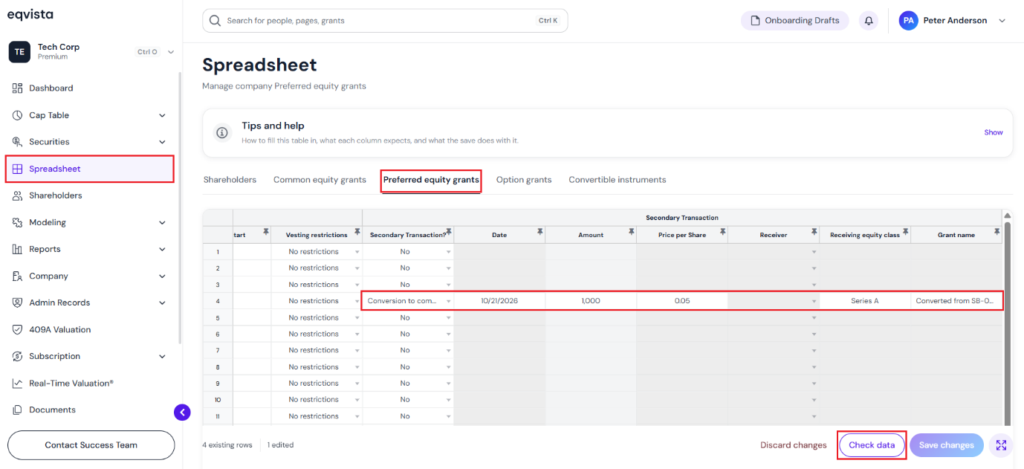Click the search magnifier icon
The height and width of the screenshot is (469, 1024).
[x=215, y=21]
